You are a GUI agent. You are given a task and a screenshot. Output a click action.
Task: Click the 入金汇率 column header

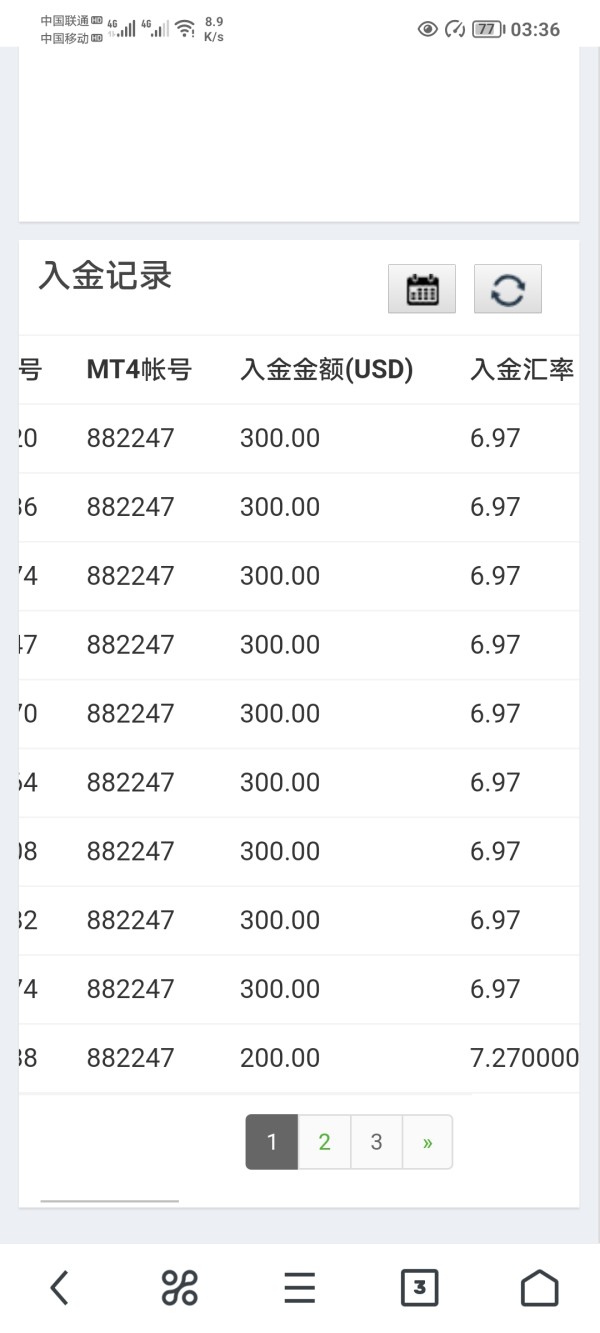click(522, 370)
